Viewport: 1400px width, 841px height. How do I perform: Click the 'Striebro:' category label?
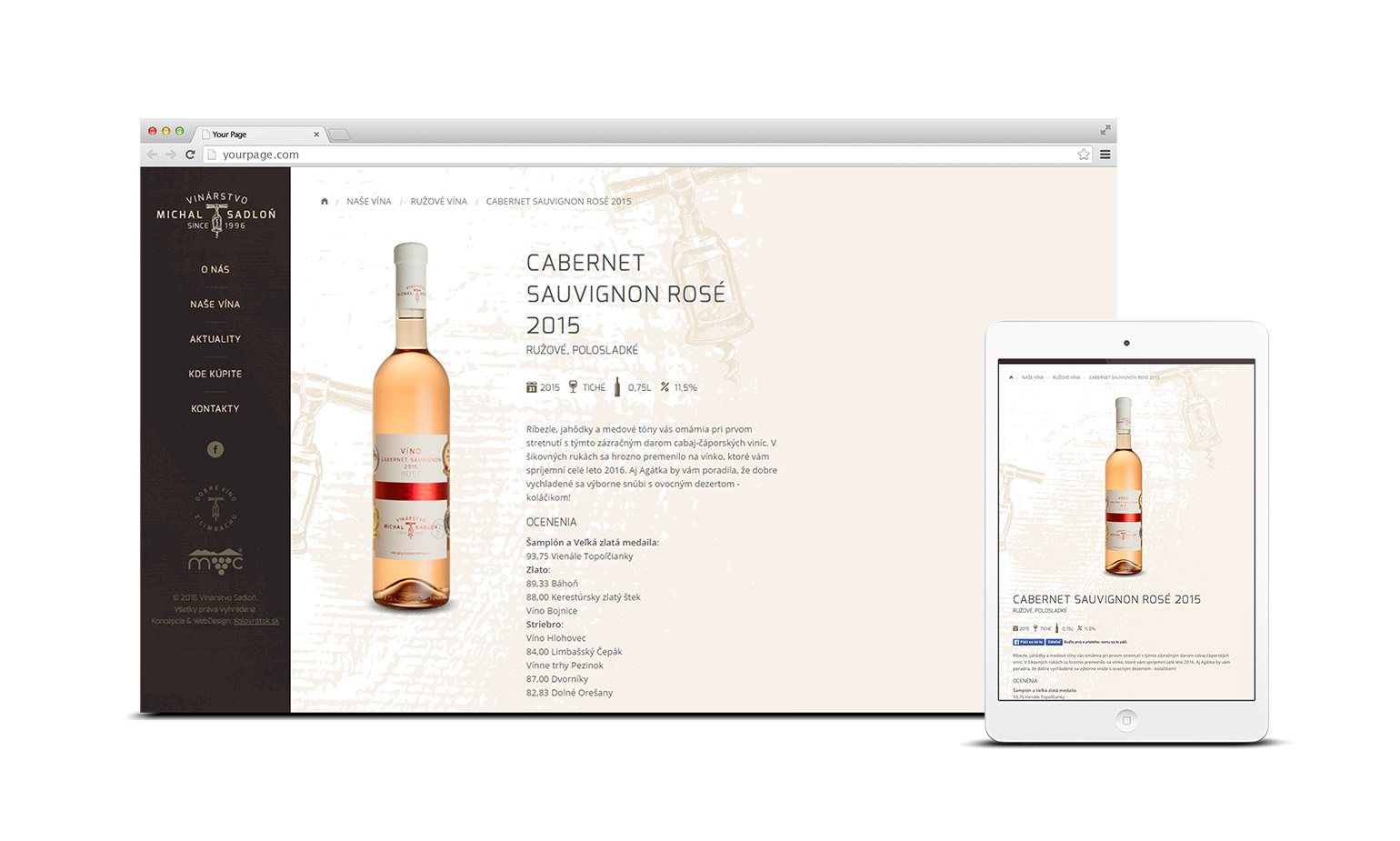pos(545,625)
